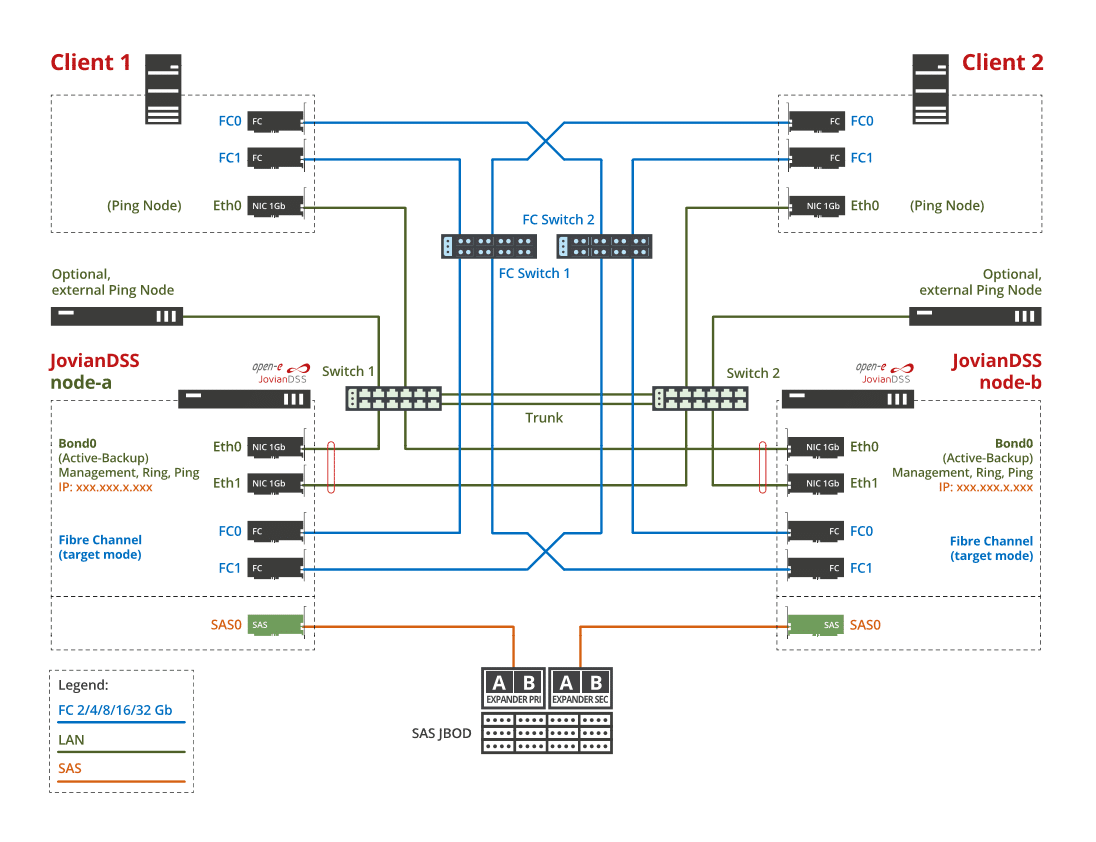Click node-a 'IP: xxx.xxx.x.xxx' text
Viewport: 1096px width, 842px height.
(x=106, y=487)
